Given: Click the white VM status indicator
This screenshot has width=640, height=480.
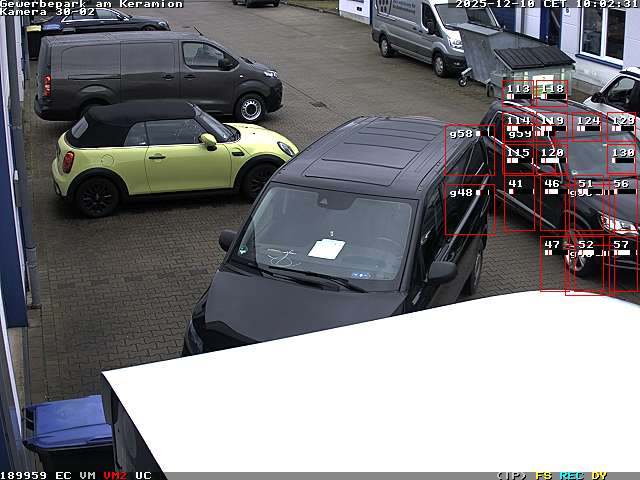Looking at the screenshot, I should 88,475.
